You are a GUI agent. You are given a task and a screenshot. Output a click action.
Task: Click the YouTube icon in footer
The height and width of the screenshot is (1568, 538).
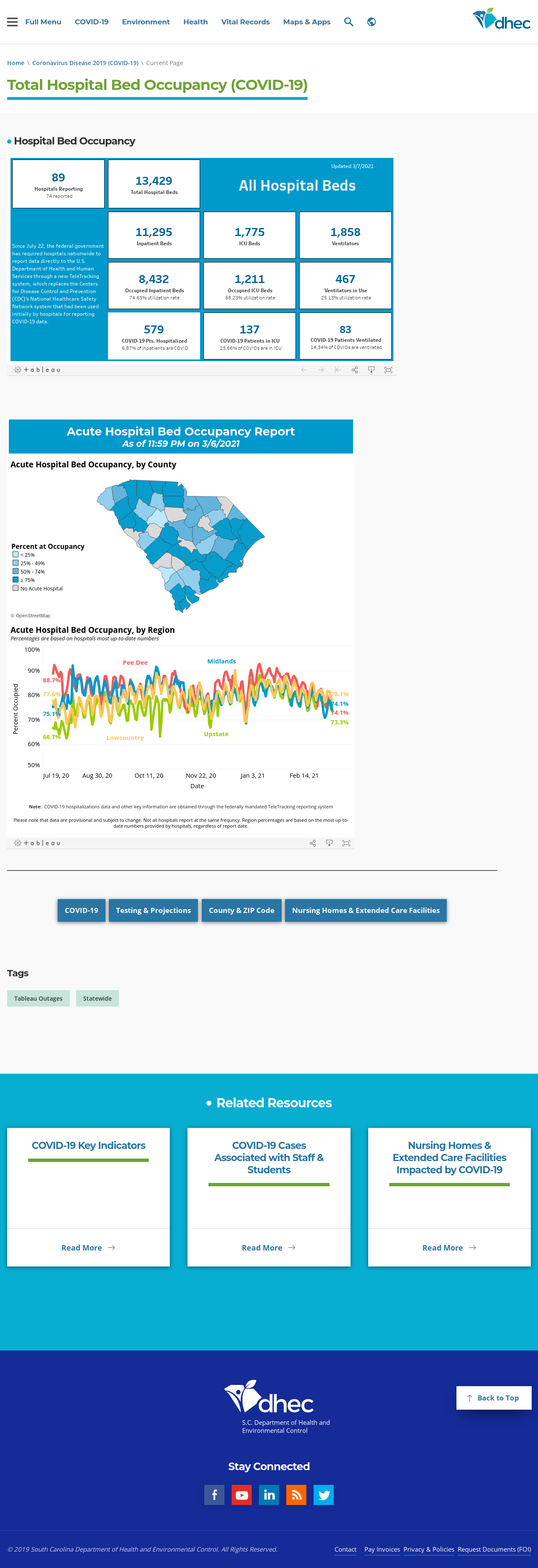tap(242, 1495)
